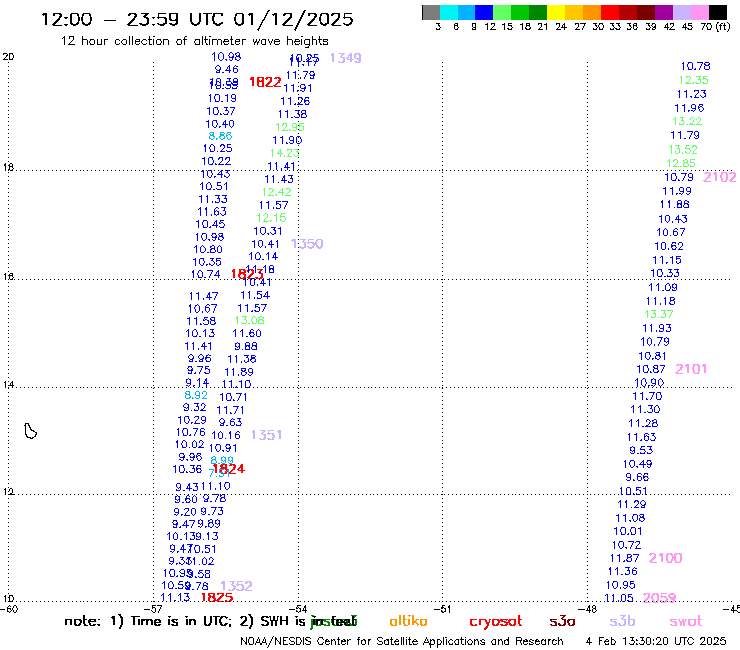
Task: Click the pink swot time marker '2102'
Action: tap(720, 177)
